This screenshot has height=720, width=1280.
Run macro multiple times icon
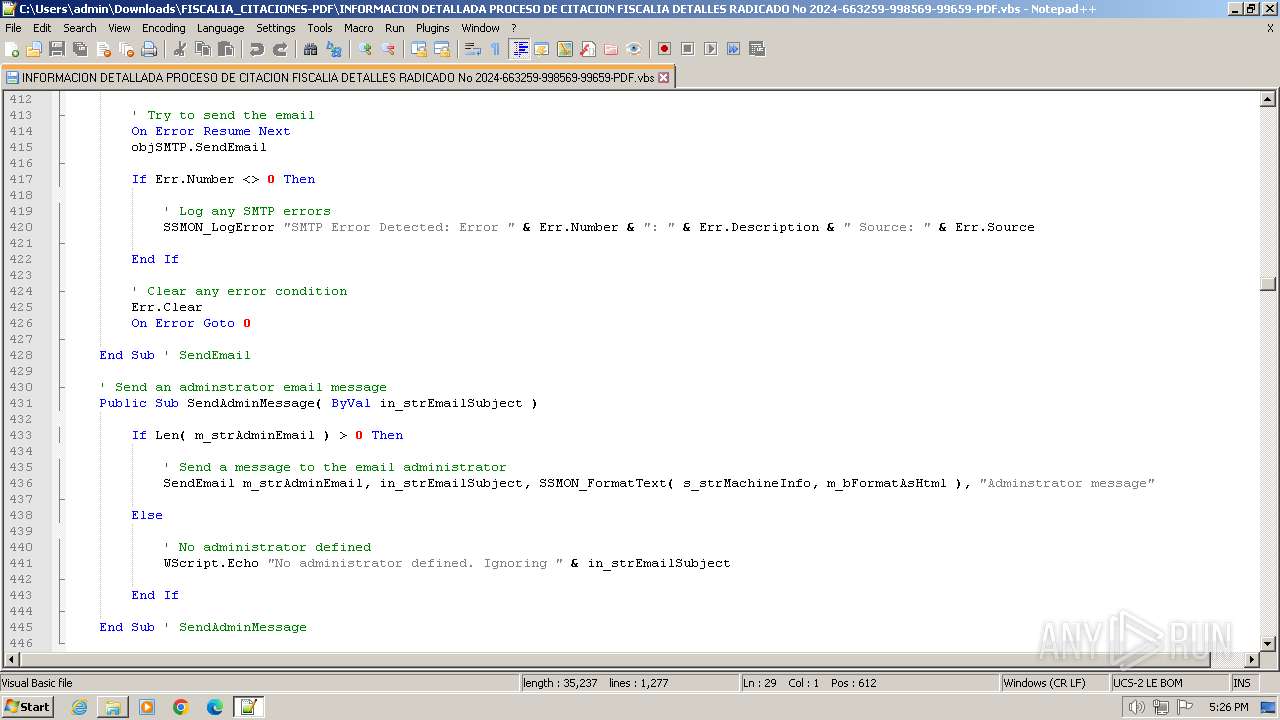pos(733,49)
